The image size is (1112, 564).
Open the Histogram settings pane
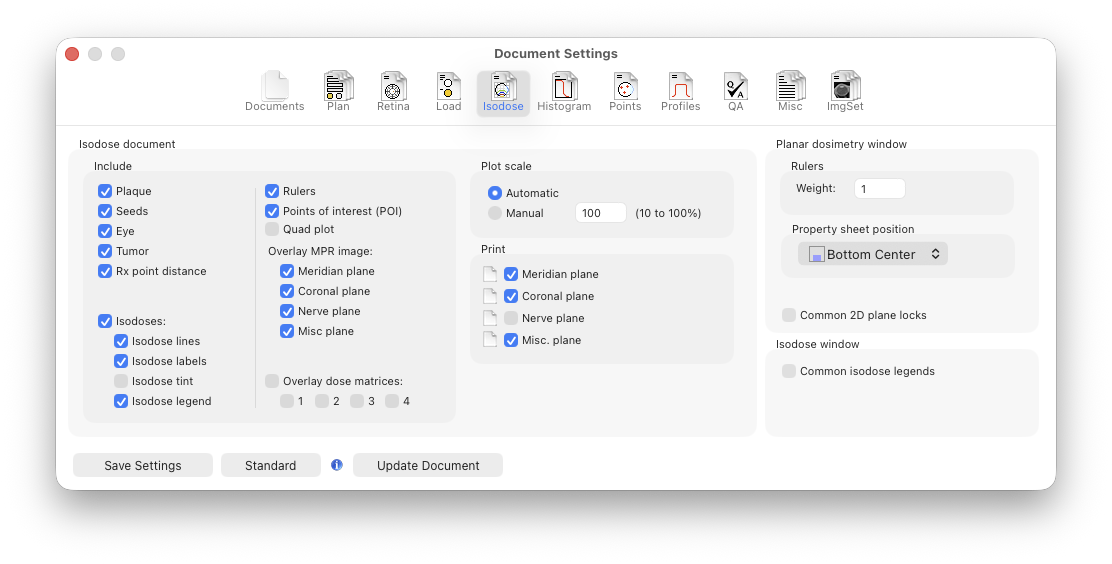pyautogui.click(x=564, y=92)
